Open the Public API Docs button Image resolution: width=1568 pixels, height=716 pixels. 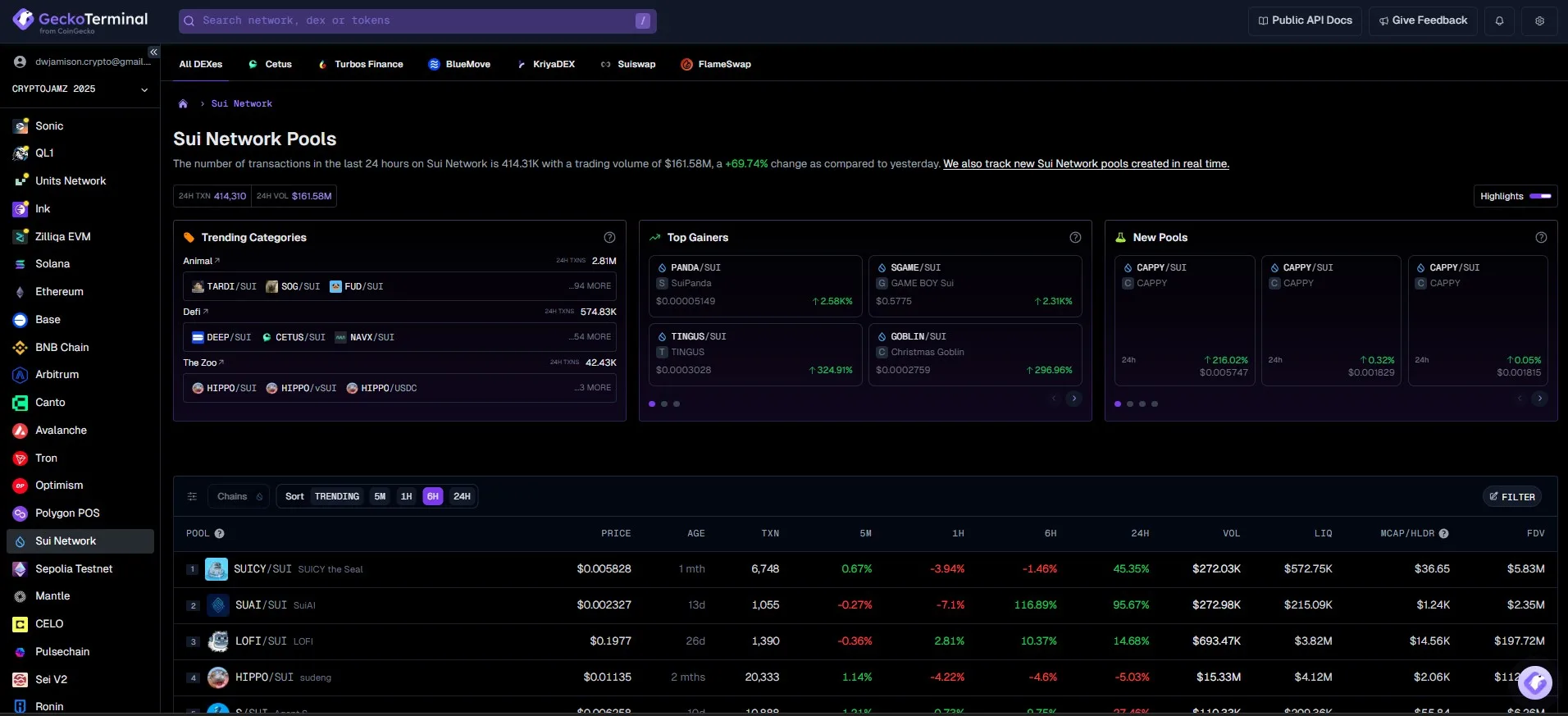(1305, 21)
